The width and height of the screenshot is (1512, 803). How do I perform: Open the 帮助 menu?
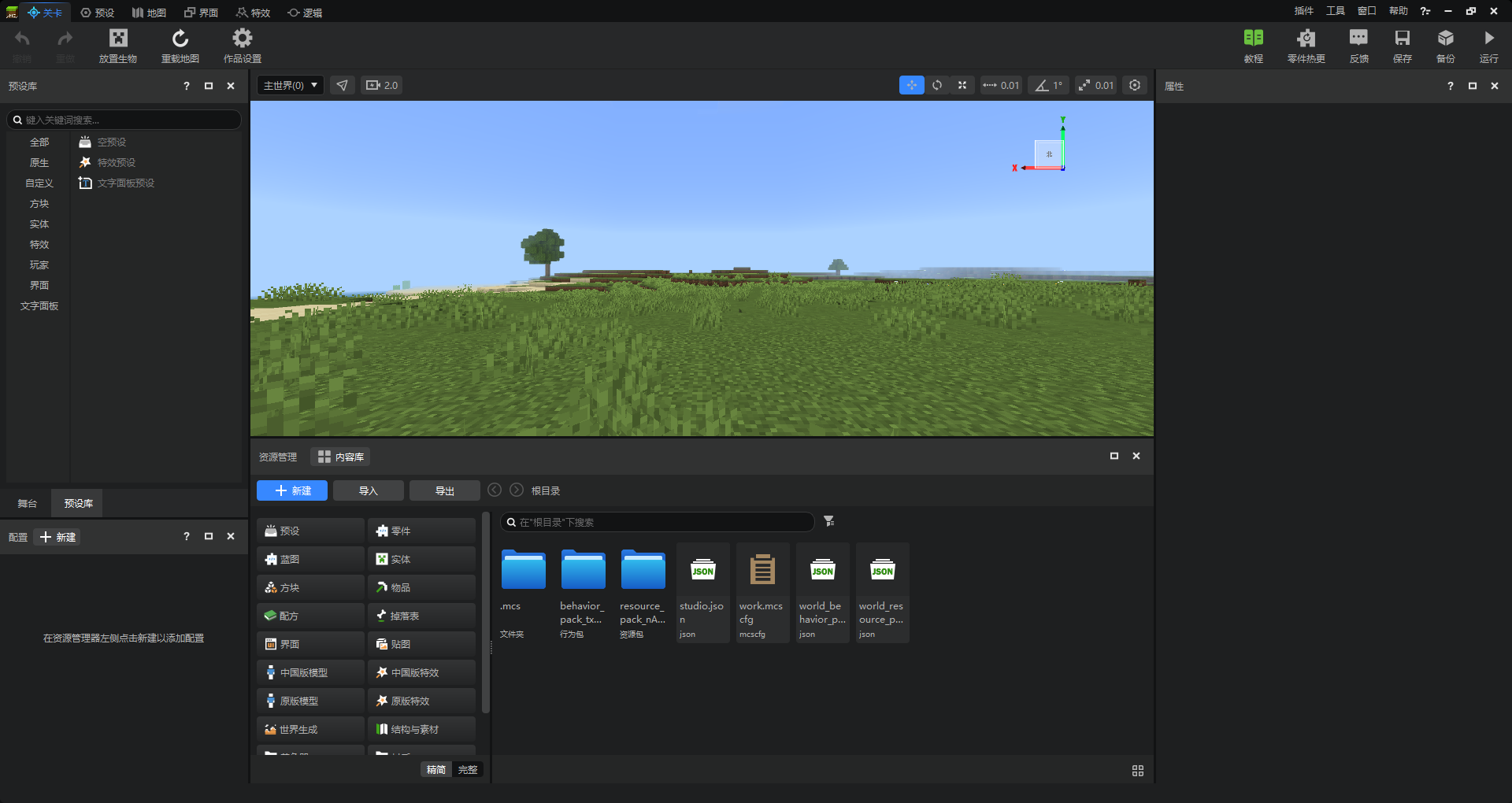(1399, 11)
